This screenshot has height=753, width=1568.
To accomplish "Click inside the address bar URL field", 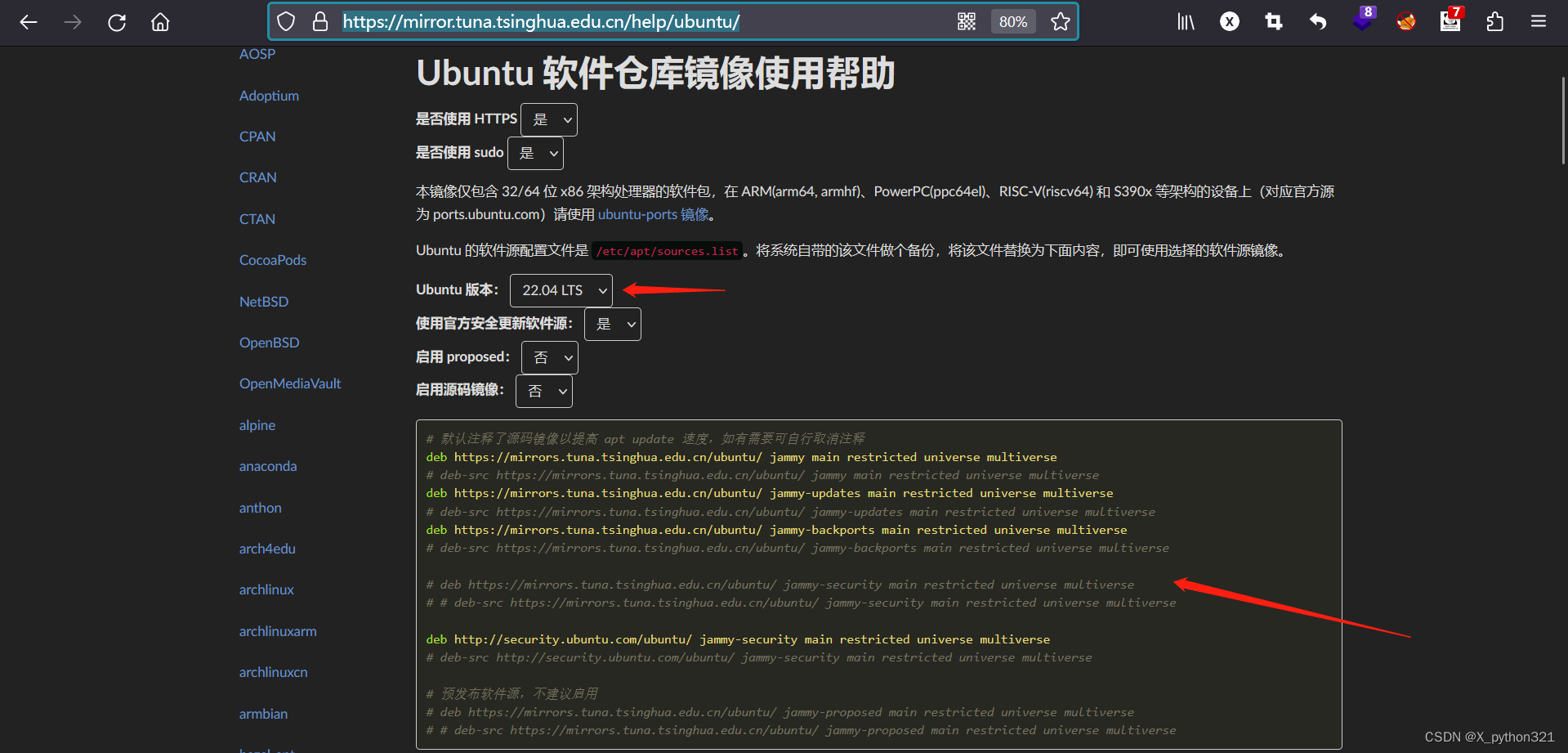I will click(572, 21).
